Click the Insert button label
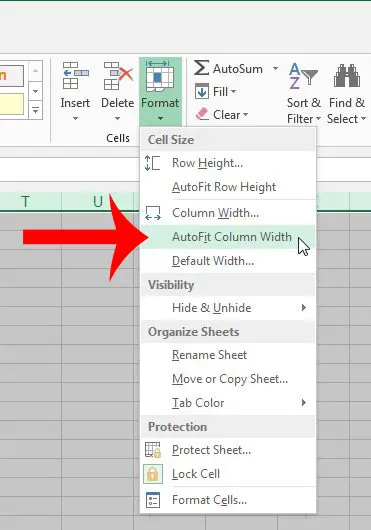The image size is (371, 530). tap(75, 103)
